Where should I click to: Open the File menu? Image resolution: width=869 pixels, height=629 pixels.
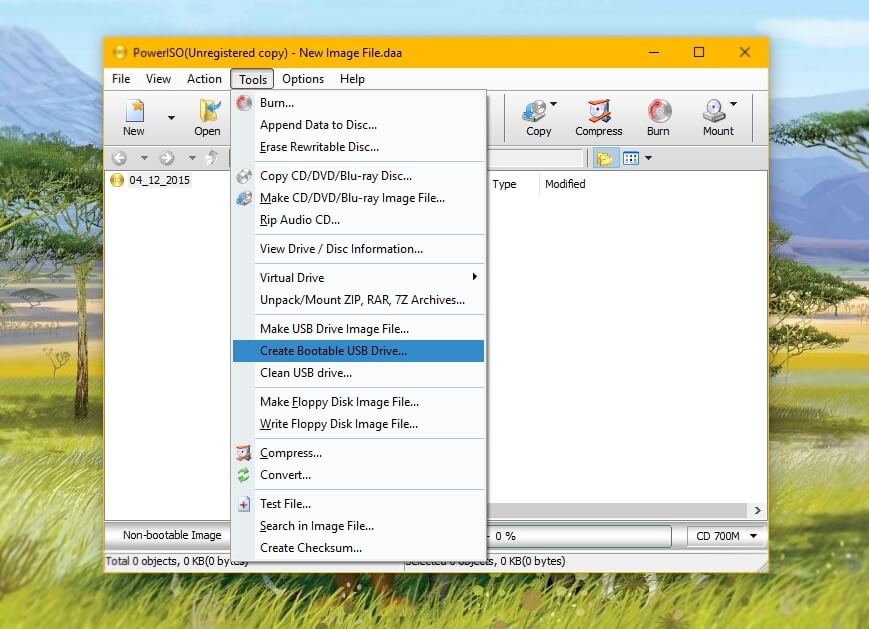[121, 79]
